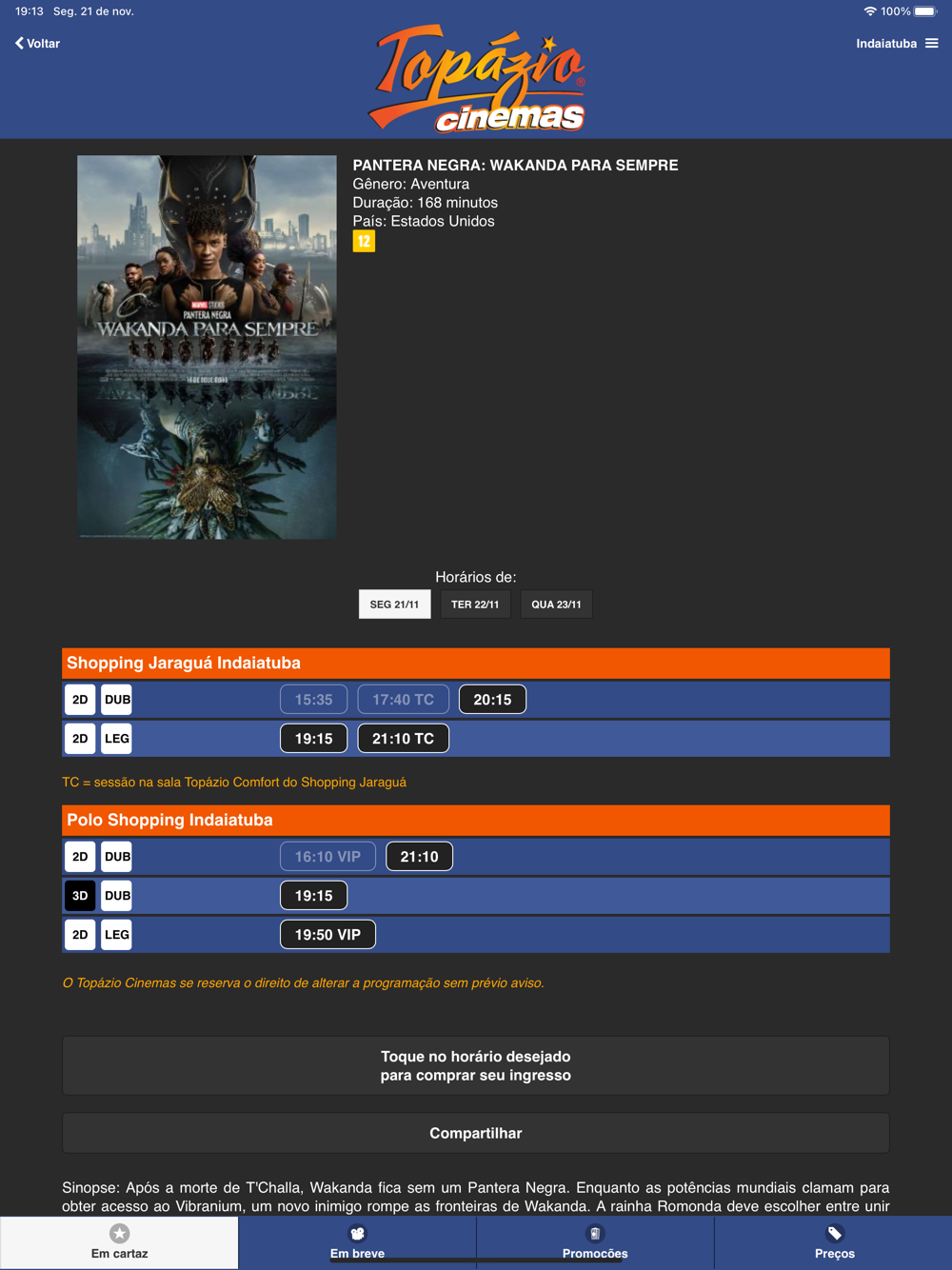The width and height of the screenshot is (952, 1270).
Task: Open the Wakanda Para Sempre poster
Action: pyautogui.click(x=207, y=347)
